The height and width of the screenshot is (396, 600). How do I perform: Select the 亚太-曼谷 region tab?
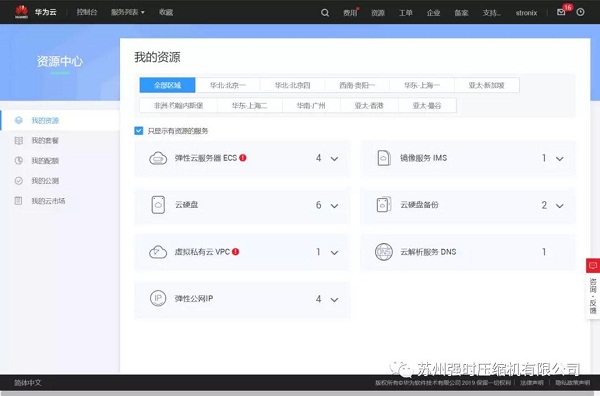pos(427,105)
